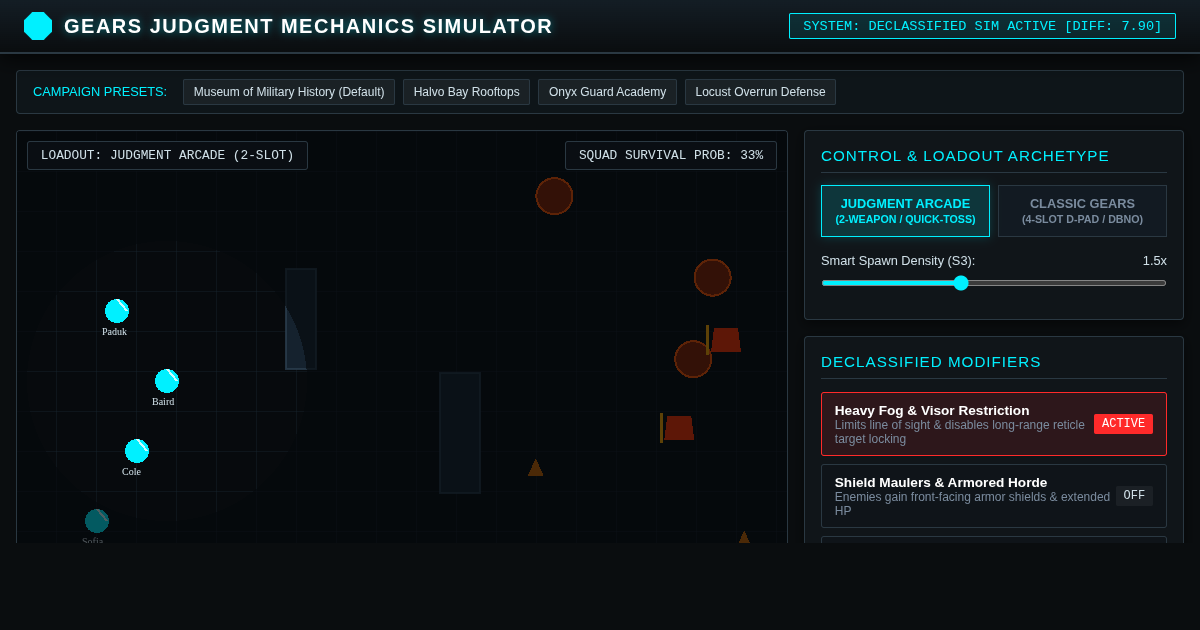Load the Halvo Bay Rooftops preset
The height and width of the screenshot is (630, 1200).
click(466, 92)
